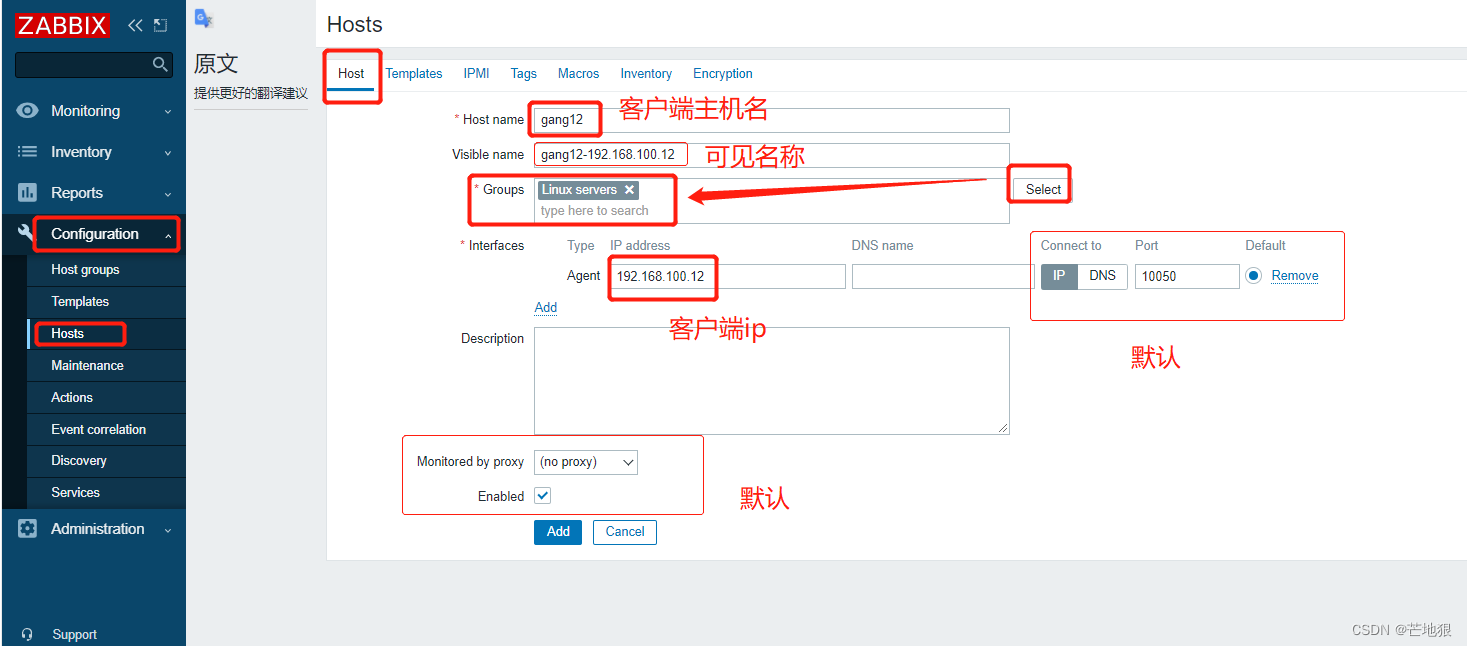The width and height of the screenshot is (1467, 646).
Task: Choose DNS in Connect to
Action: [1102, 276]
